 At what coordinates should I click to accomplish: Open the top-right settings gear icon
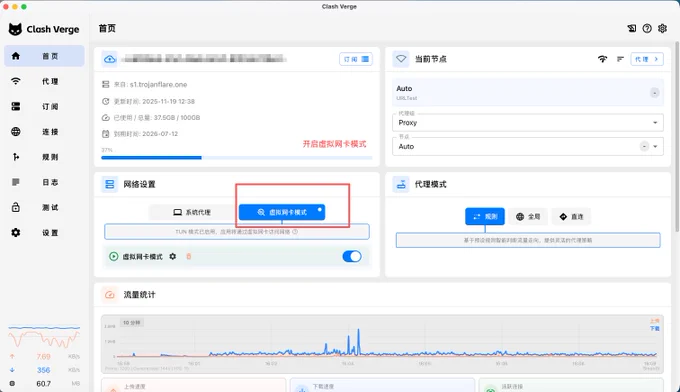click(662, 28)
